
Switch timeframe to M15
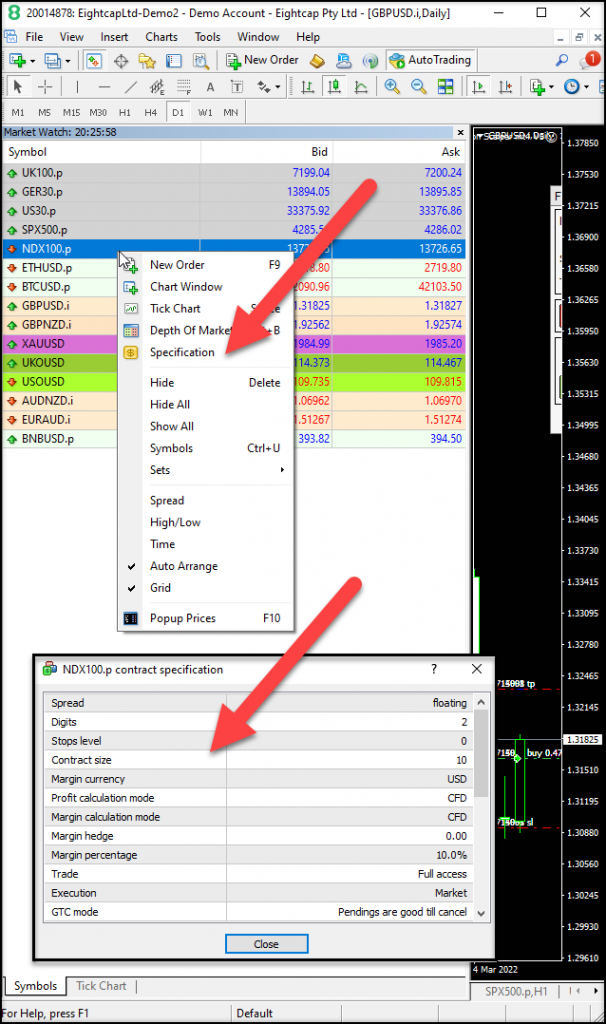(x=71, y=112)
